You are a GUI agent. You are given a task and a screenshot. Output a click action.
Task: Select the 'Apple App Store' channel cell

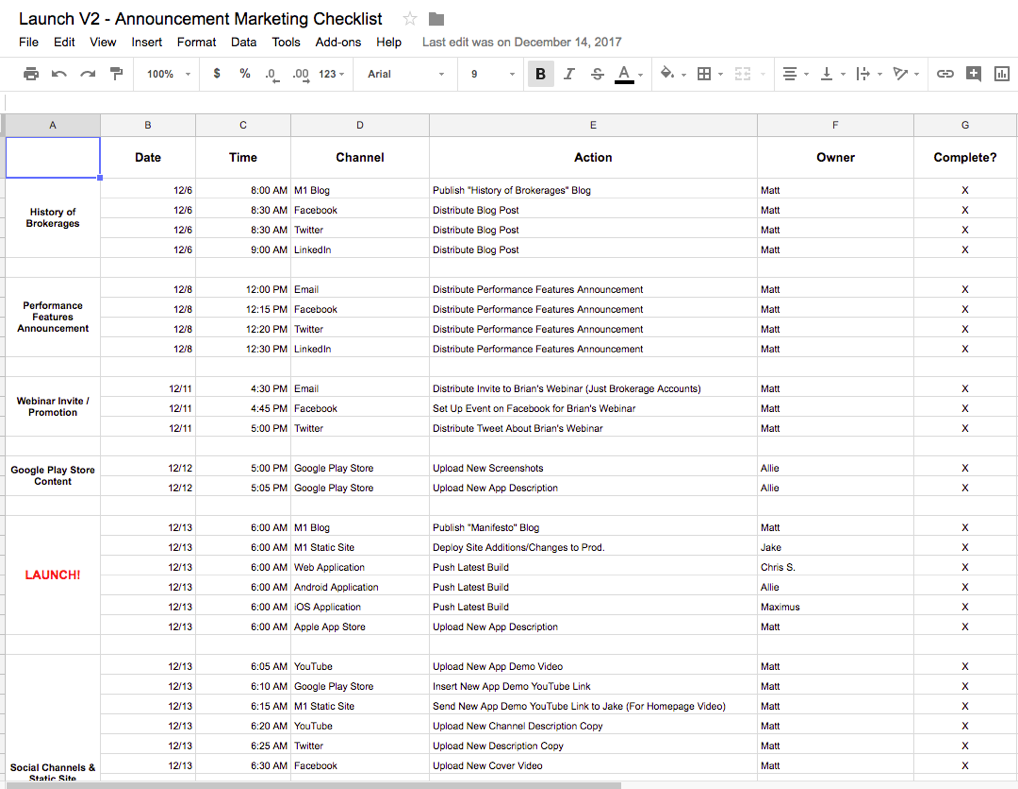pyautogui.click(x=360, y=627)
